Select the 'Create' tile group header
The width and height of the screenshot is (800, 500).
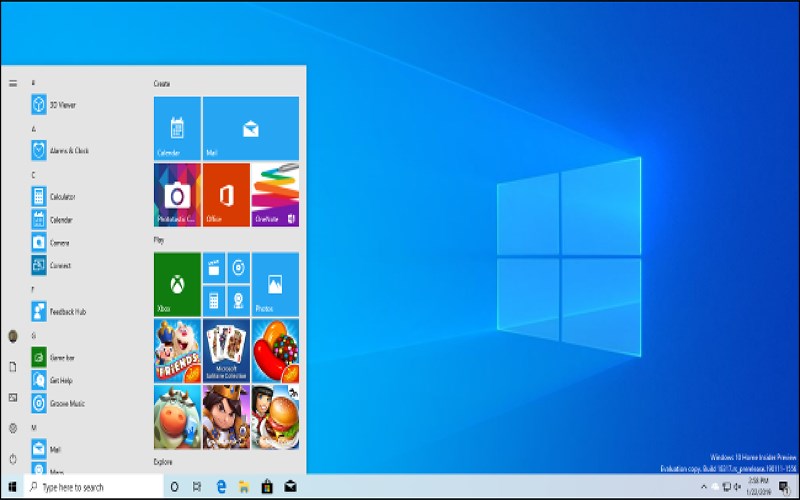[162, 84]
